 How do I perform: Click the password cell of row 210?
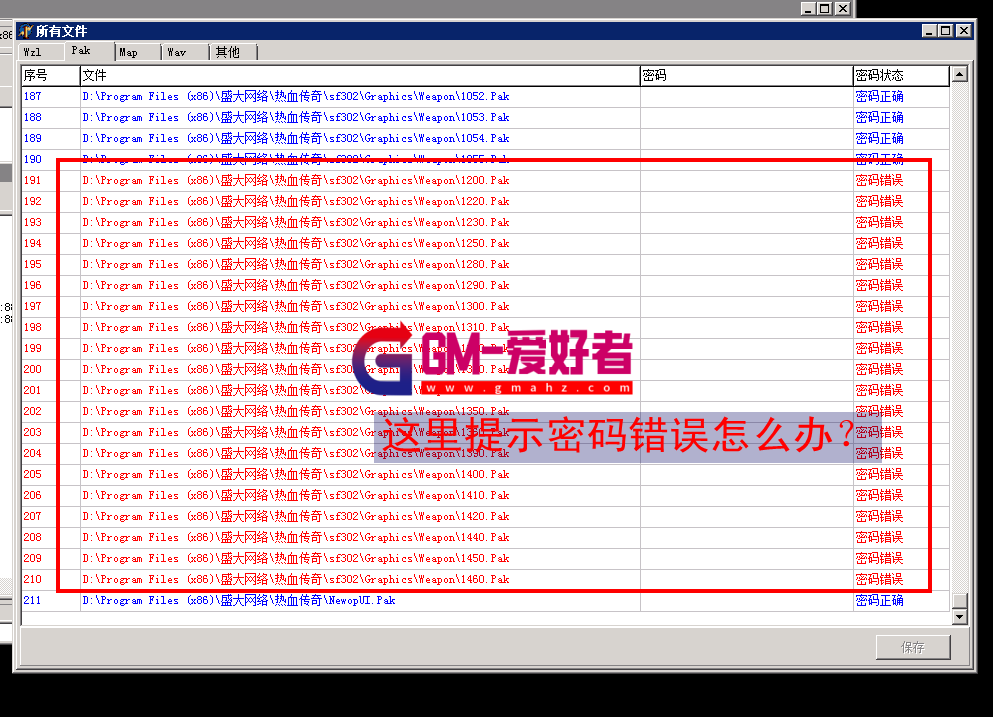point(747,579)
